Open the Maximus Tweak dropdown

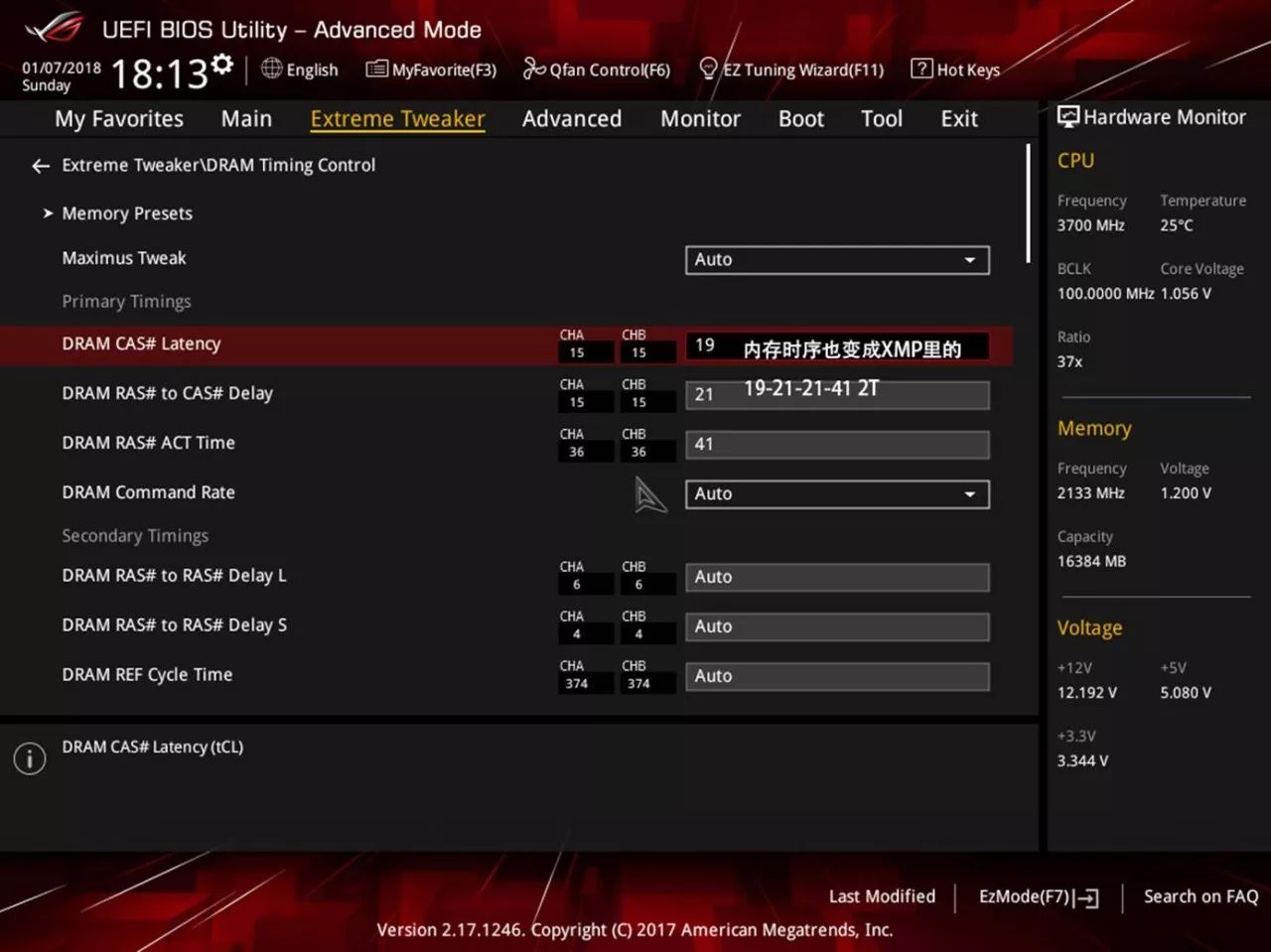pos(837,260)
